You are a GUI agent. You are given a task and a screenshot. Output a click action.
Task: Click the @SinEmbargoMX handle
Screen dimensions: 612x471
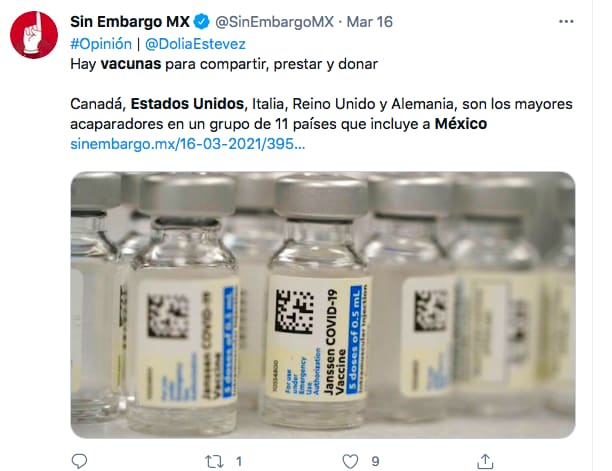pos(274,22)
